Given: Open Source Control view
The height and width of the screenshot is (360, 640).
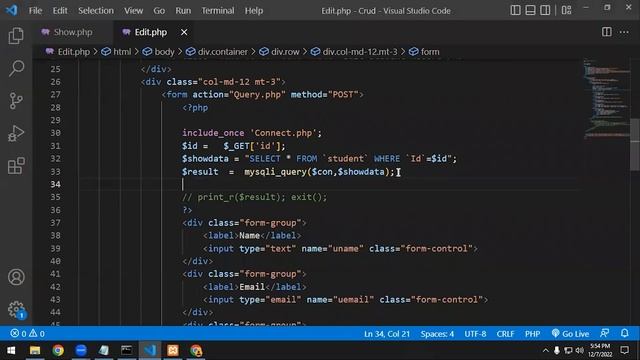Looking at the screenshot, I should pyautogui.click(x=16, y=101).
